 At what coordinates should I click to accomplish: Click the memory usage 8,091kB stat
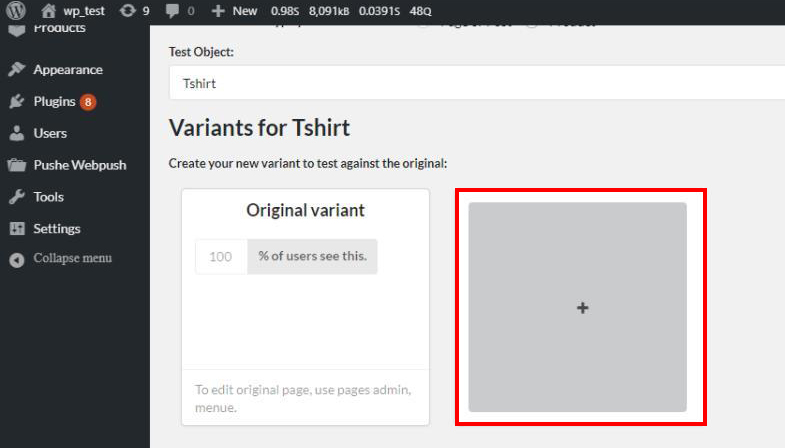328,11
